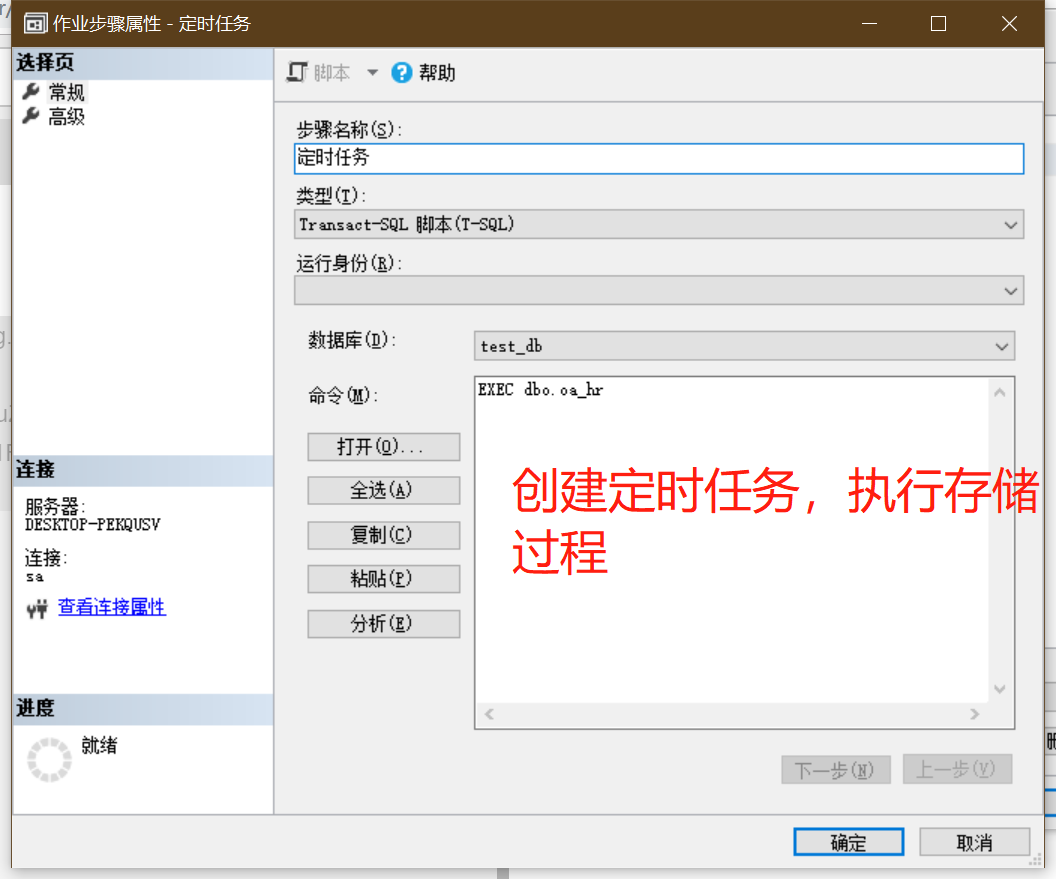Viewport: 1056px width, 879px height.
Task: Click the application icon in the title bar
Action: (x=36, y=21)
